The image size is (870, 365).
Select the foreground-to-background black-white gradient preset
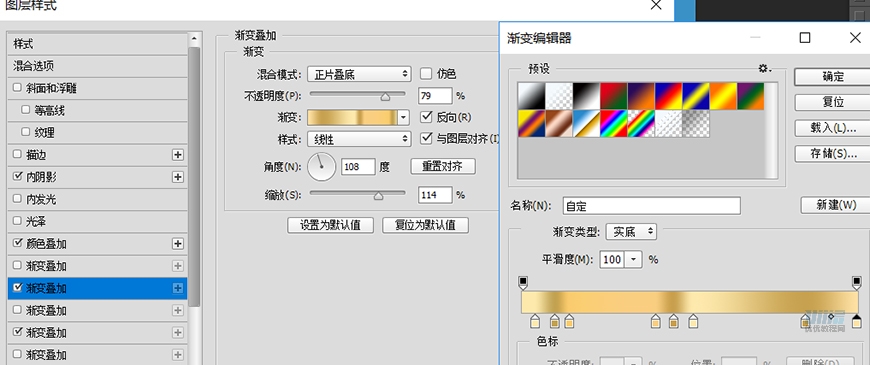(531, 97)
